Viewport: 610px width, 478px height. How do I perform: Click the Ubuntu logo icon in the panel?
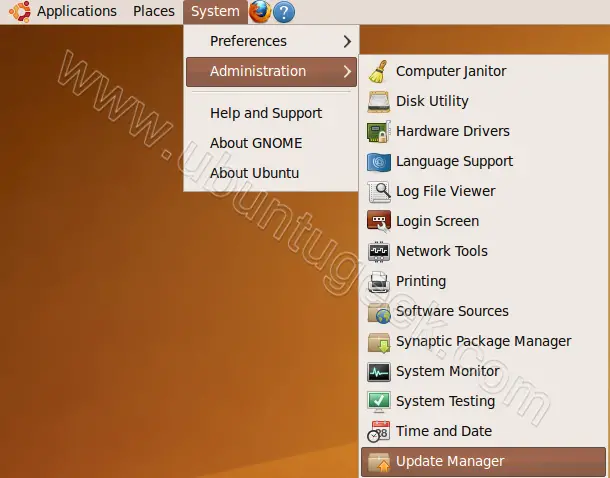pos(20,12)
